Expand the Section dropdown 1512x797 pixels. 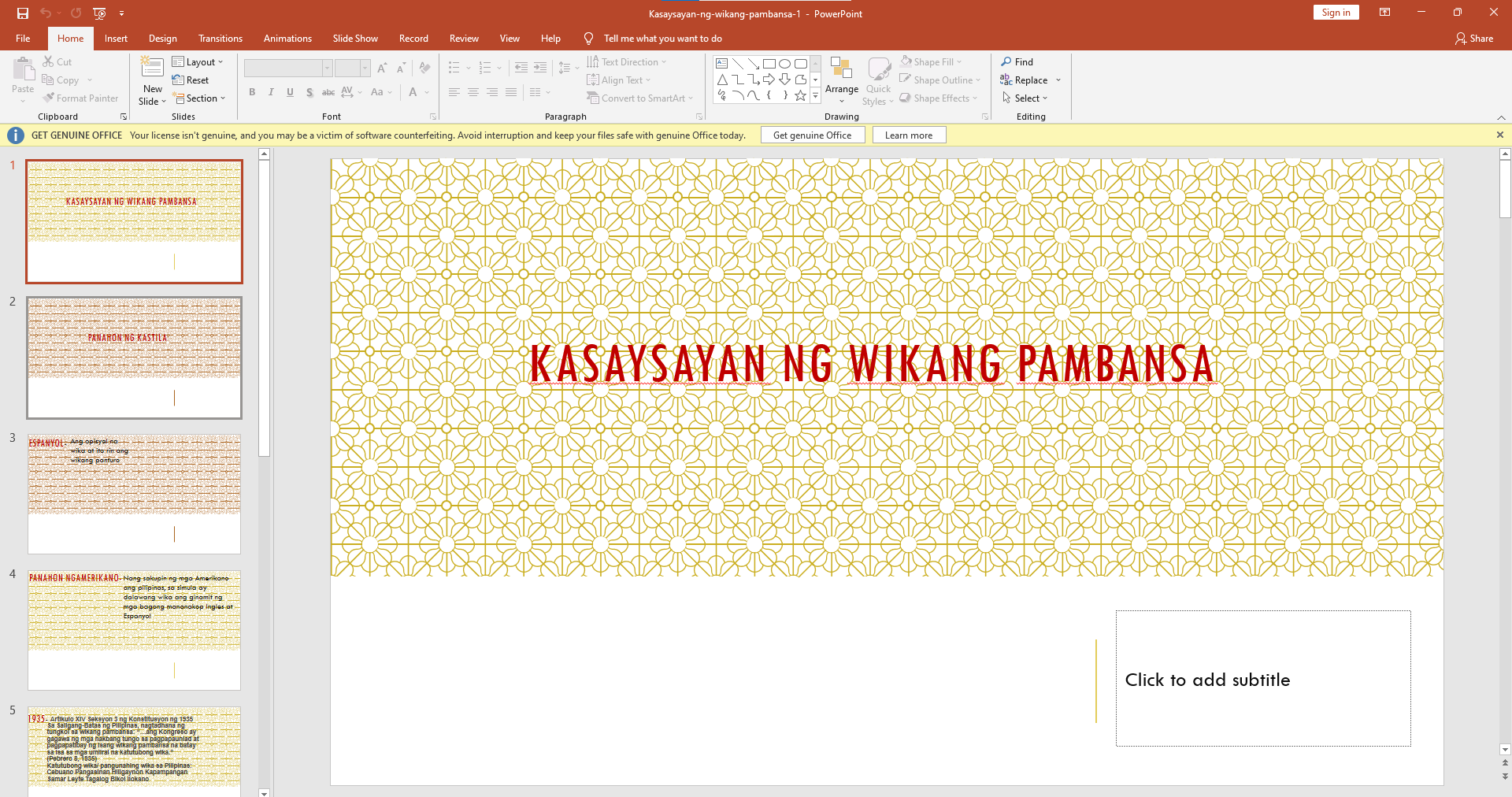pos(200,98)
